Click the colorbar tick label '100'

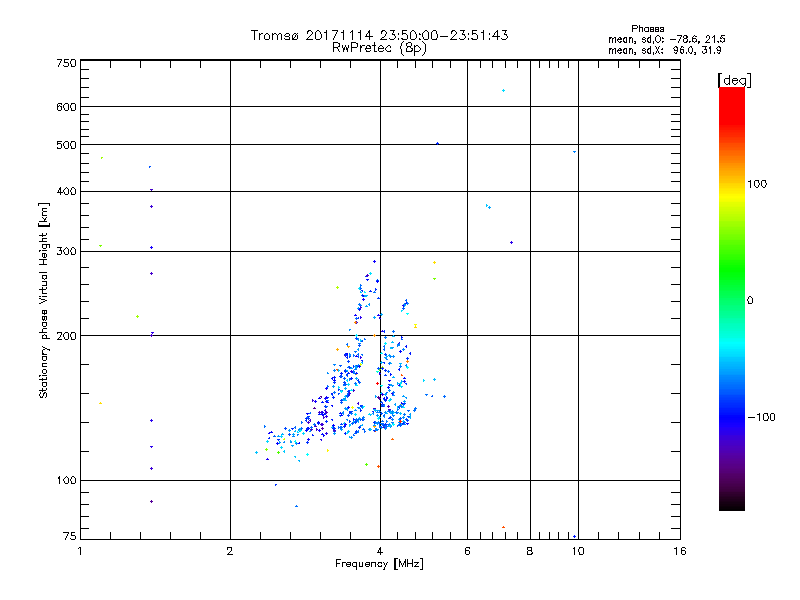[x=757, y=184]
